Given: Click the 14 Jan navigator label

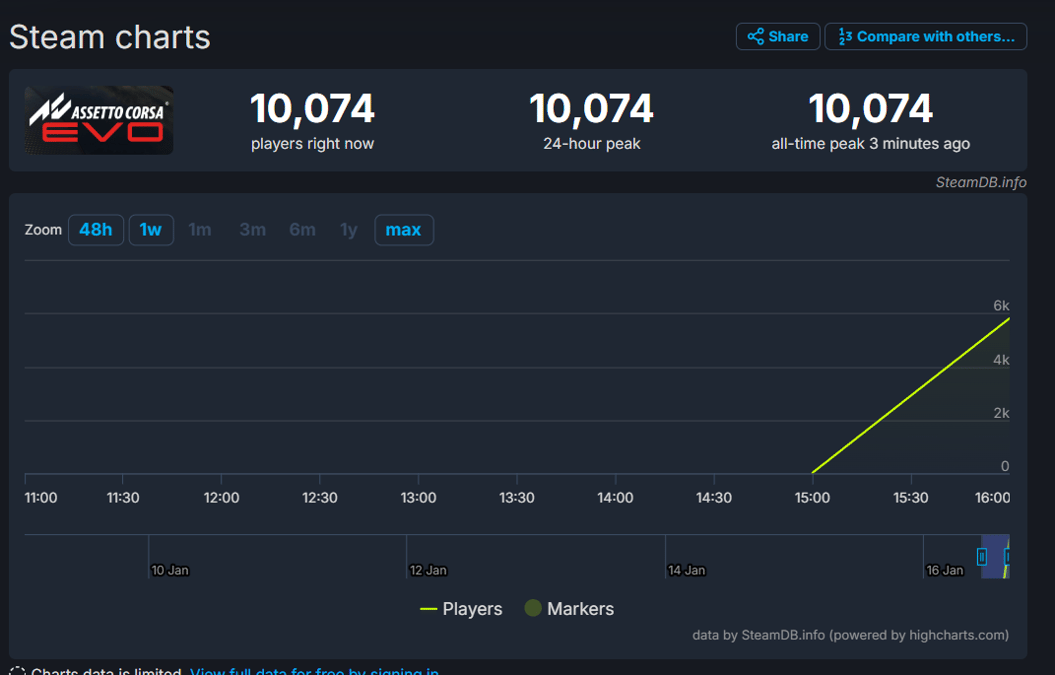Looking at the screenshot, I should 686,570.
